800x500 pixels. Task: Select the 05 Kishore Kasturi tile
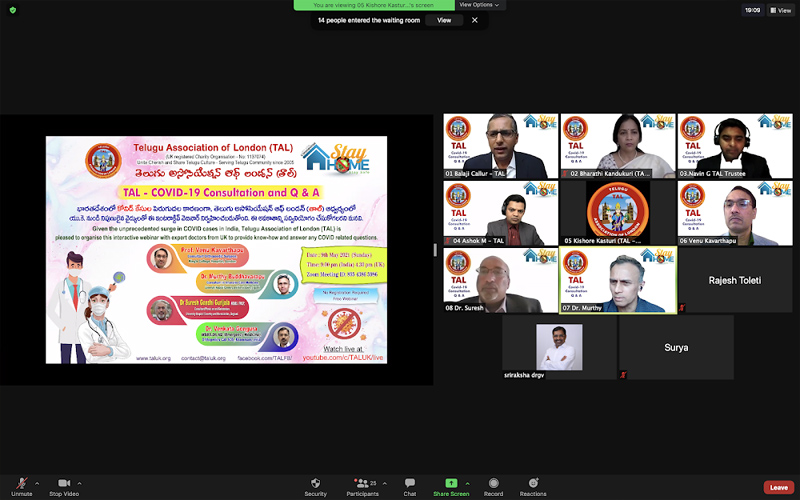coord(618,213)
